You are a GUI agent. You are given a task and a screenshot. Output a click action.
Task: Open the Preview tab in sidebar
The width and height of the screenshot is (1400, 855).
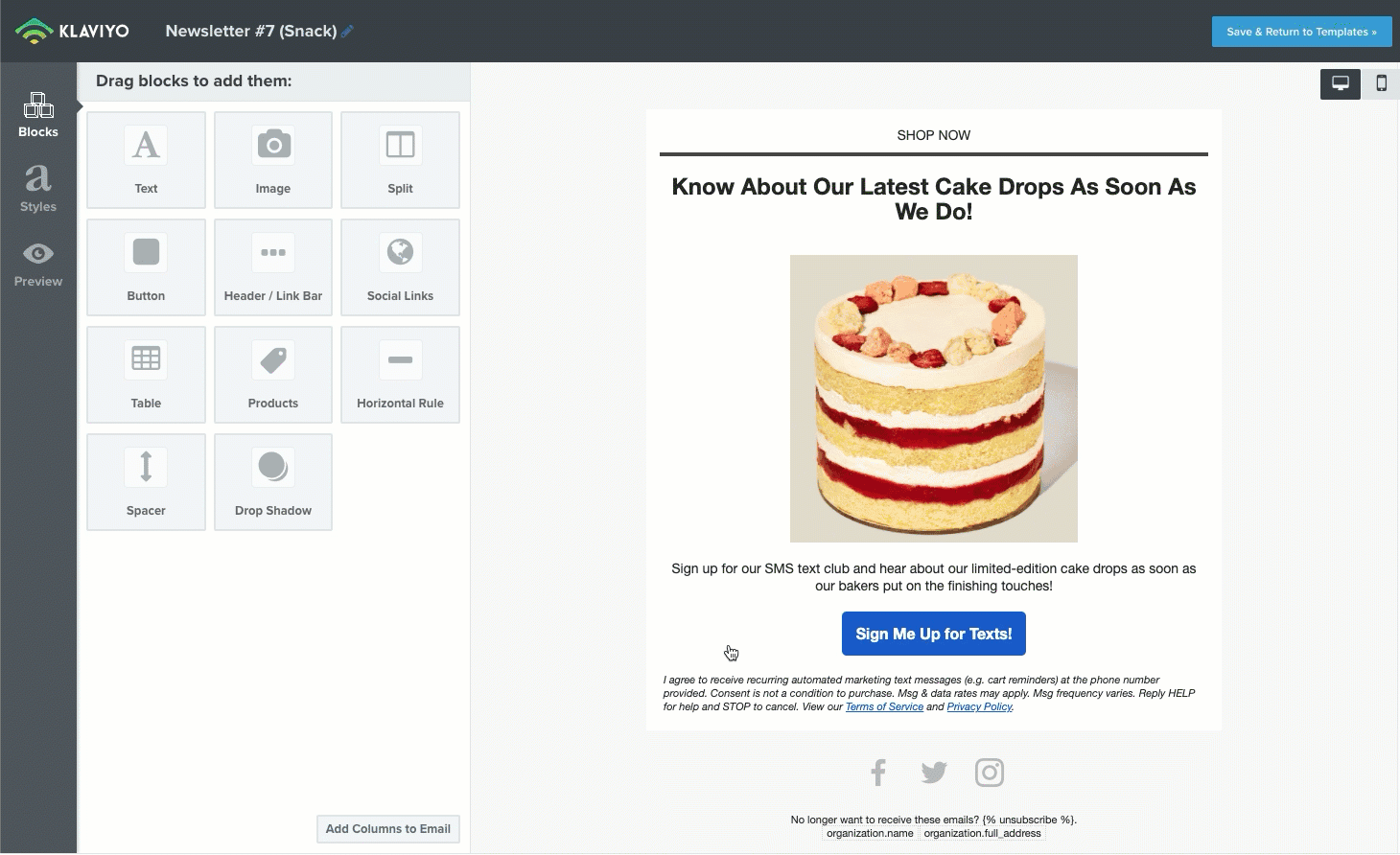(38, 264)
